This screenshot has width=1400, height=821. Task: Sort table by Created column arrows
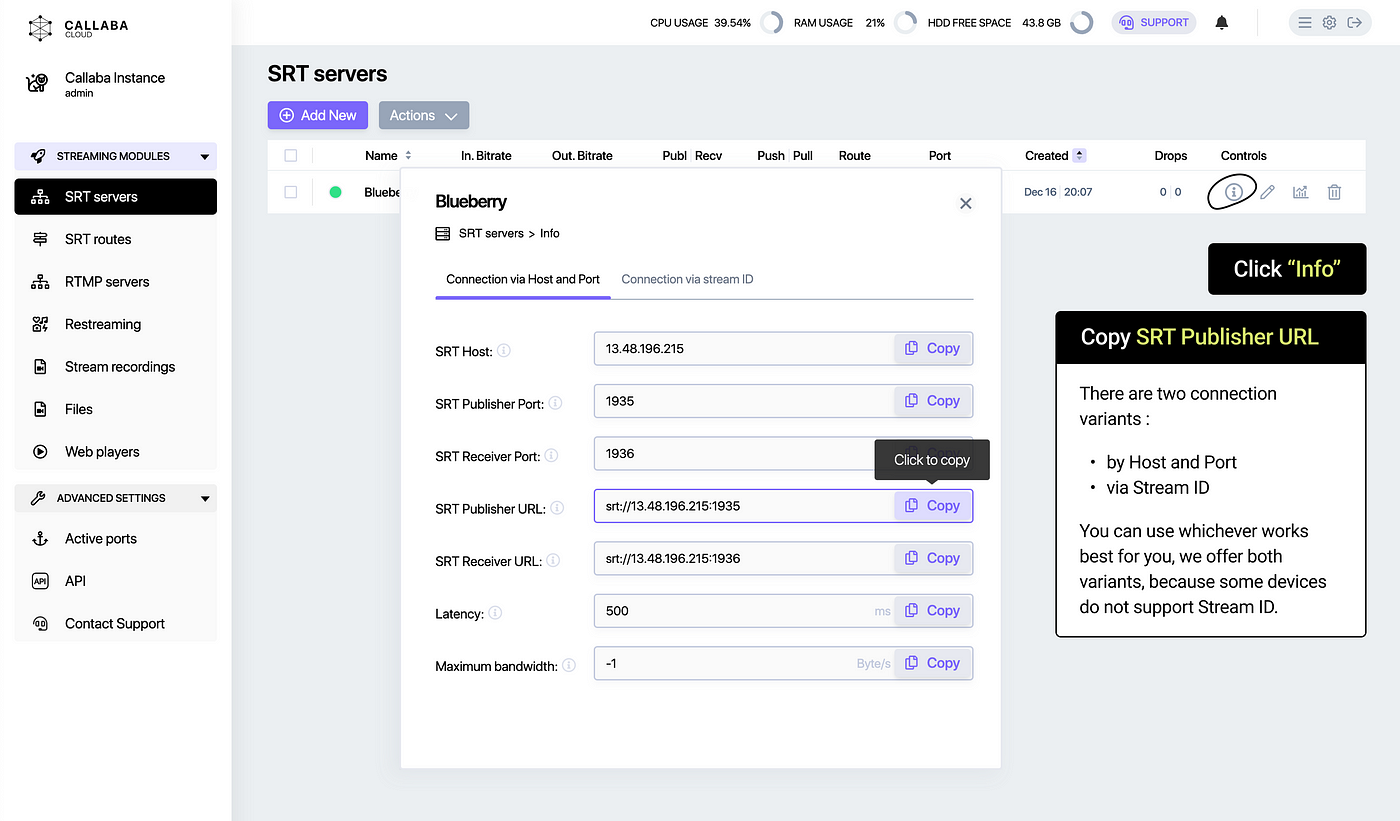click(x=1079, y=156)
